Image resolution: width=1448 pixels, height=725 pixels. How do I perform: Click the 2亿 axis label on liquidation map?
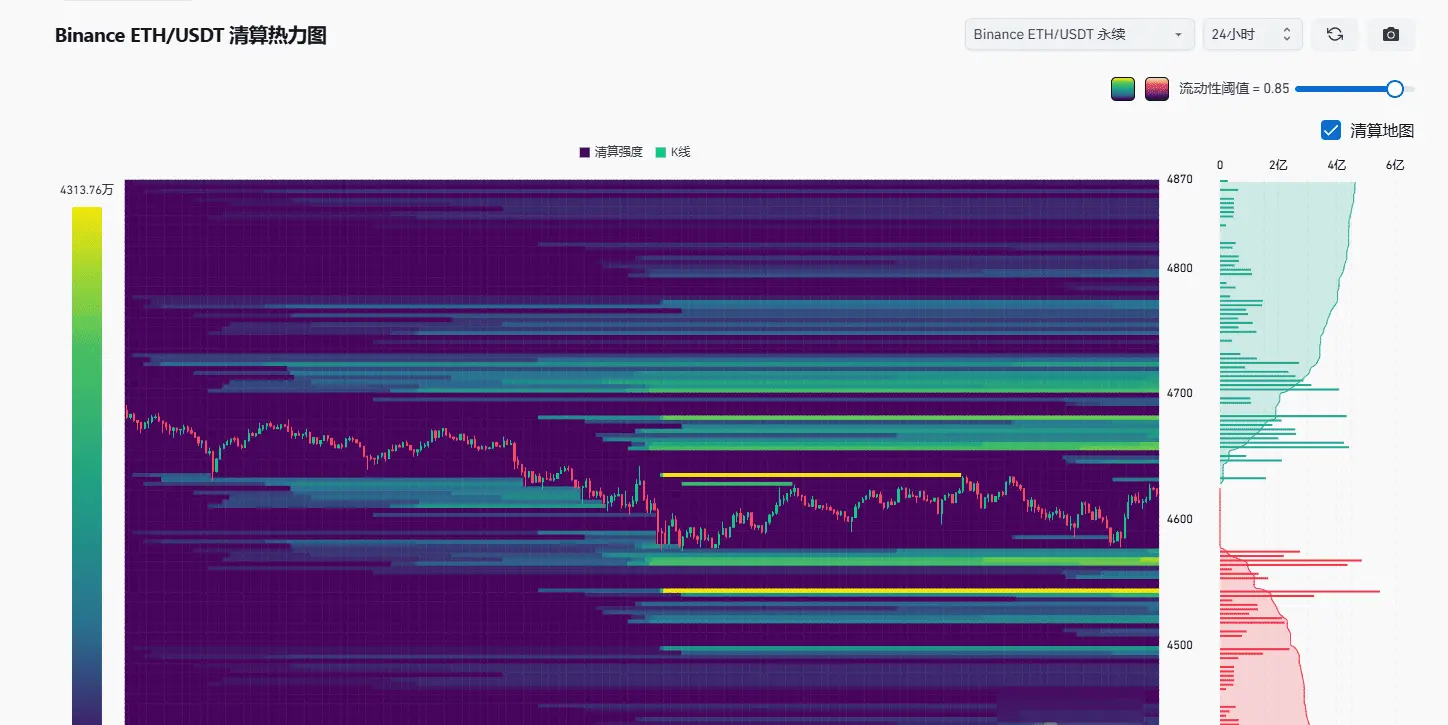point(1278,165)
